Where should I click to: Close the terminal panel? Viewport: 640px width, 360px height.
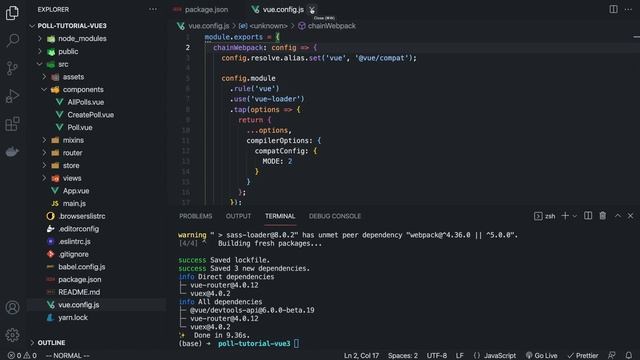[x=630, y=216]
